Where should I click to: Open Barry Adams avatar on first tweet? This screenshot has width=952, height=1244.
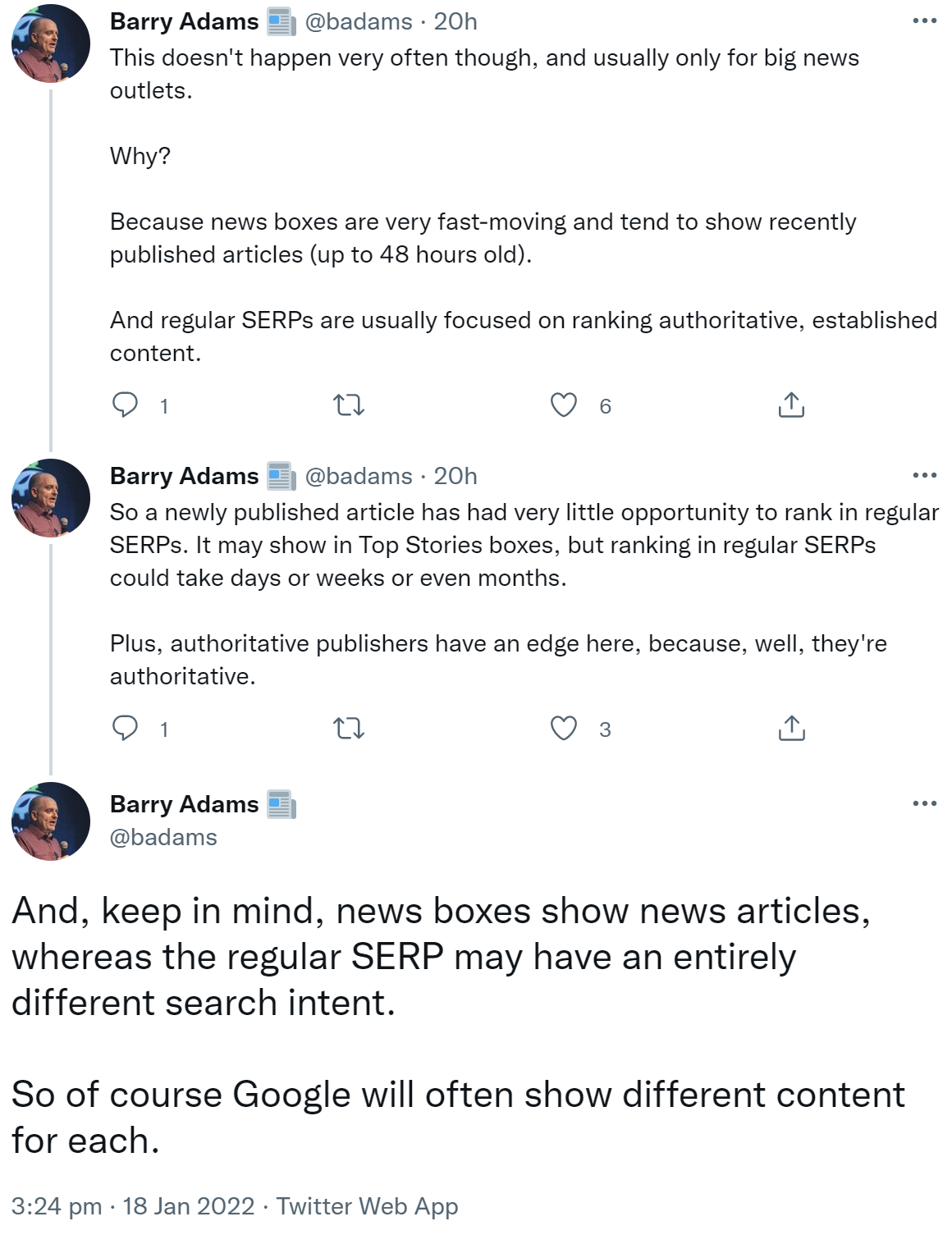pyautogui.click(x=51, y=44)
